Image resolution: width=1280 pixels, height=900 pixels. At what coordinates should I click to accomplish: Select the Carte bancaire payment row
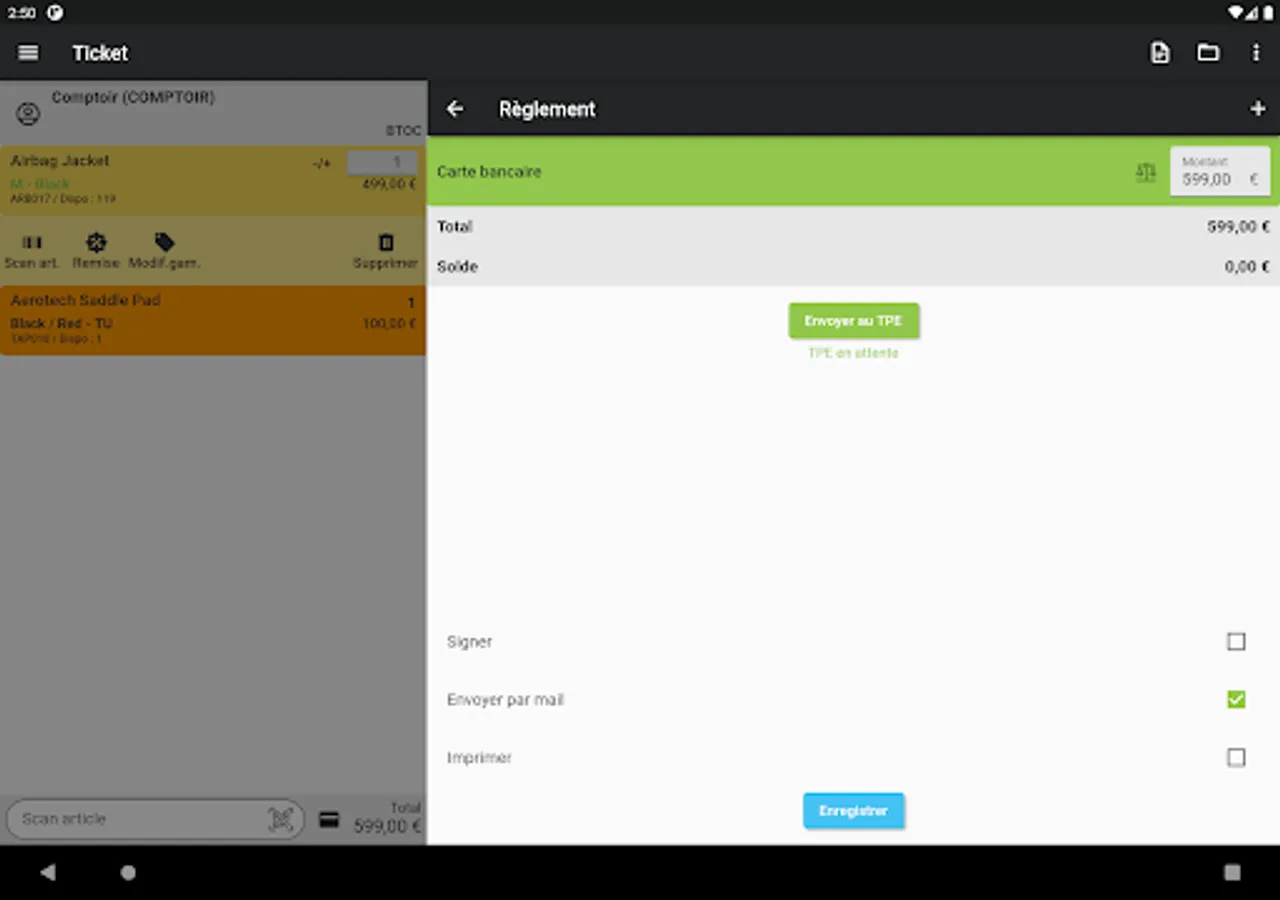click(853, 172)
